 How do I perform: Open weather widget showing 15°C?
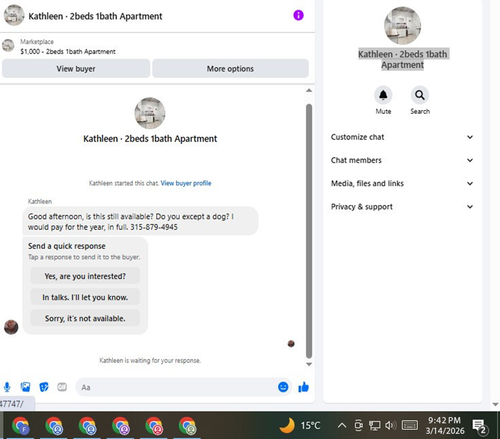(300, 426)
